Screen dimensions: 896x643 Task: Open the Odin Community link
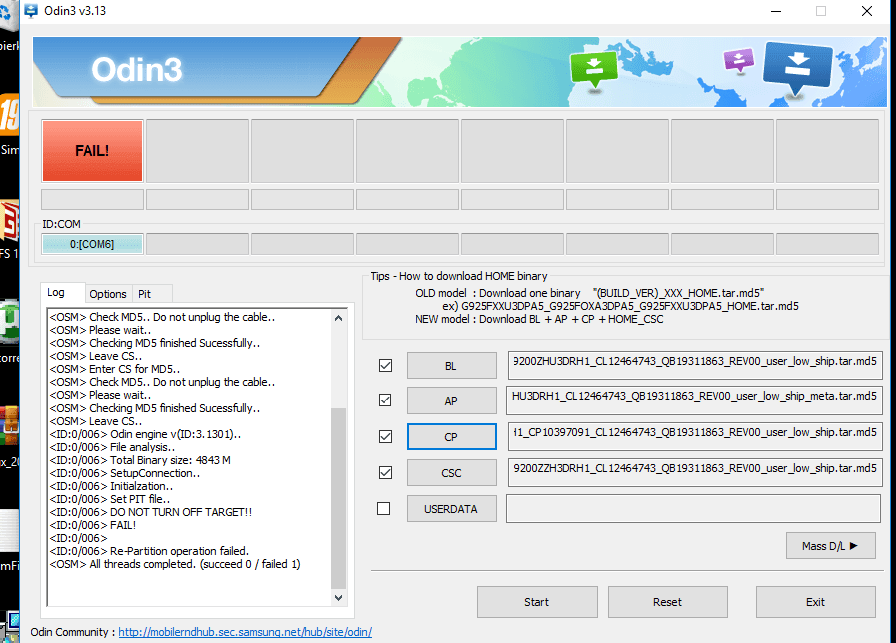point(245,632)
